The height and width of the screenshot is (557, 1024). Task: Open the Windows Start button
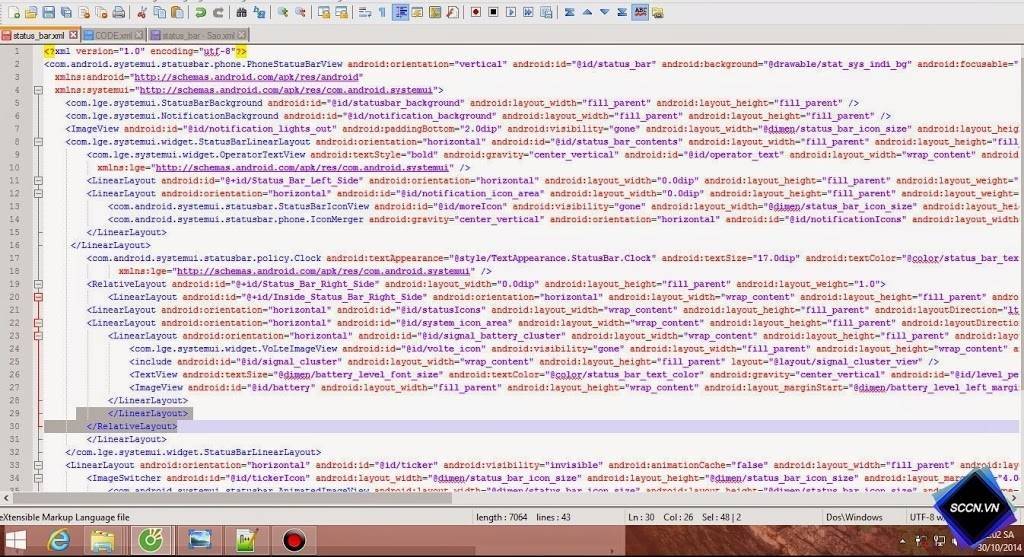point(14,541)
